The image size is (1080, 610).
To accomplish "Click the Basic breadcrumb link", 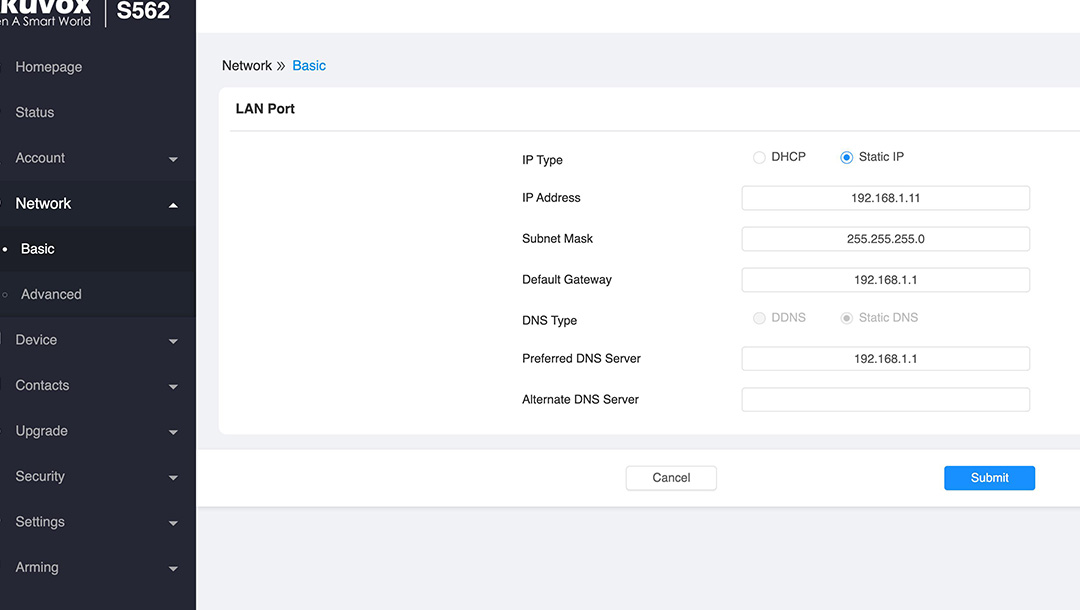I will pos(309,66).
